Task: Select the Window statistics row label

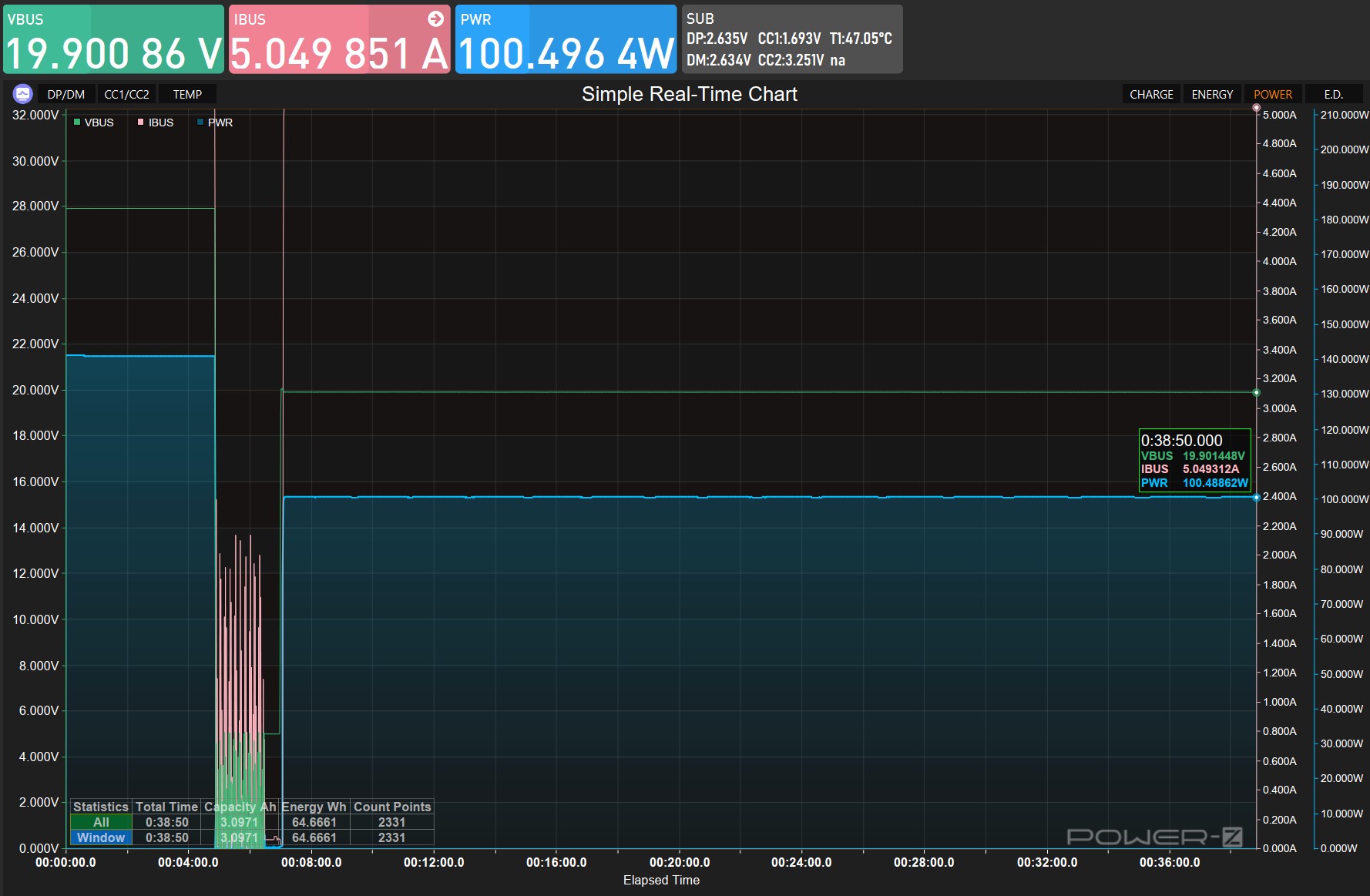Action: [101, 837]
